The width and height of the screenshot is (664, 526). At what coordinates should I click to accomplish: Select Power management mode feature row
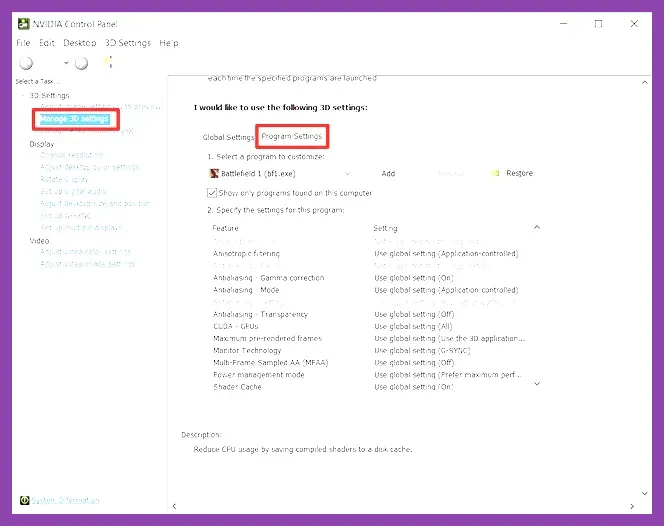tap(259, 375)
